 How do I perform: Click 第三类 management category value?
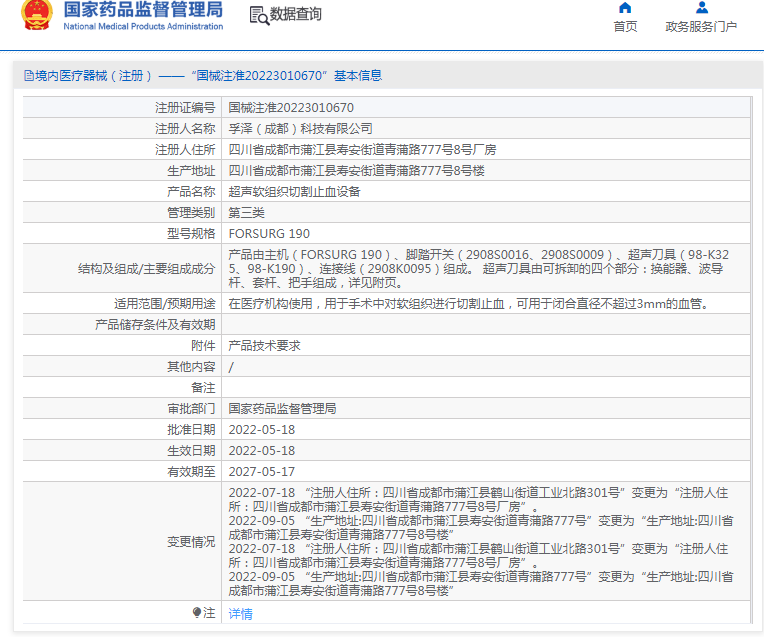[247, 212]
